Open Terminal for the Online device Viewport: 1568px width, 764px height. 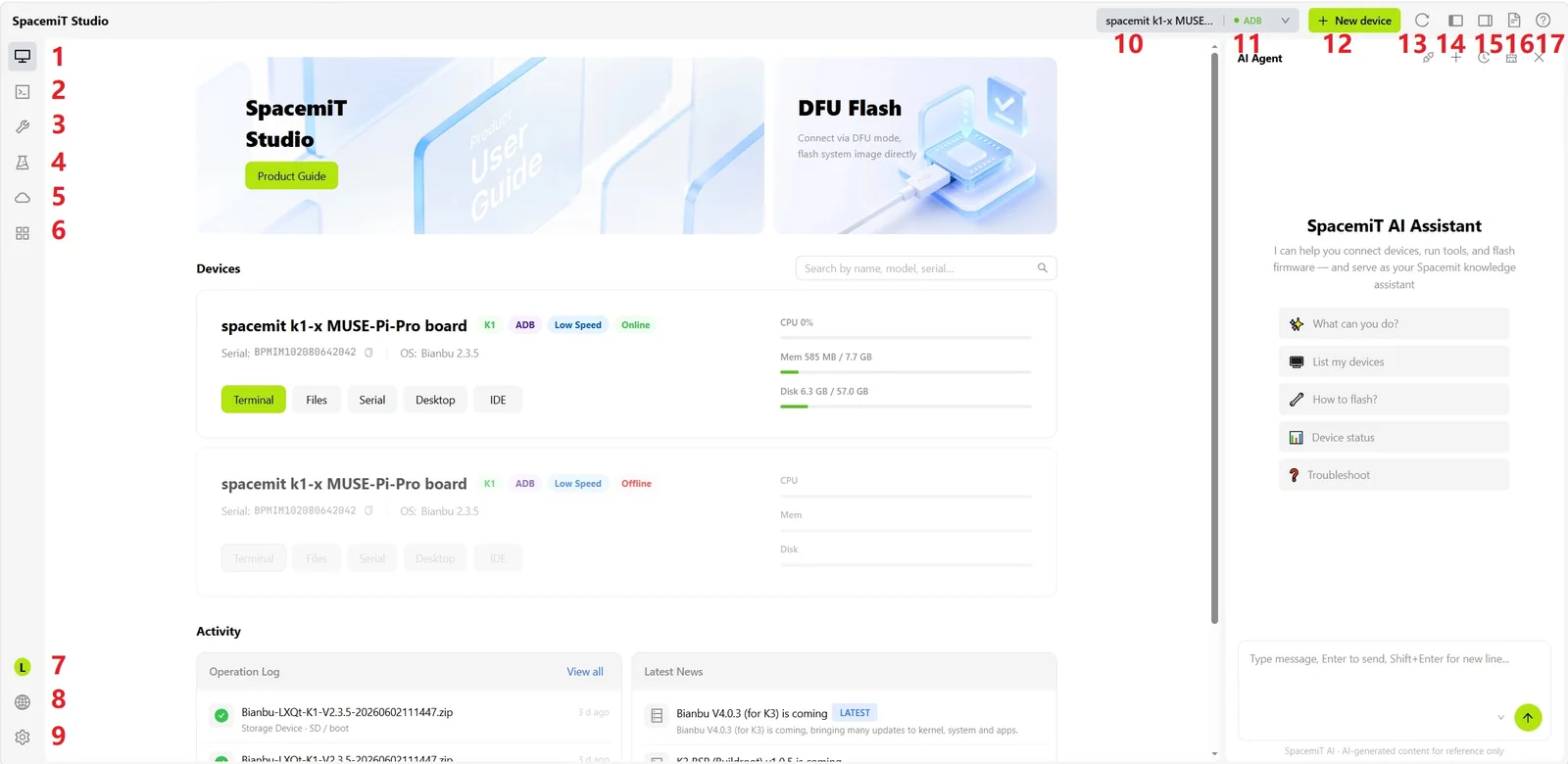tap(254, 400)
